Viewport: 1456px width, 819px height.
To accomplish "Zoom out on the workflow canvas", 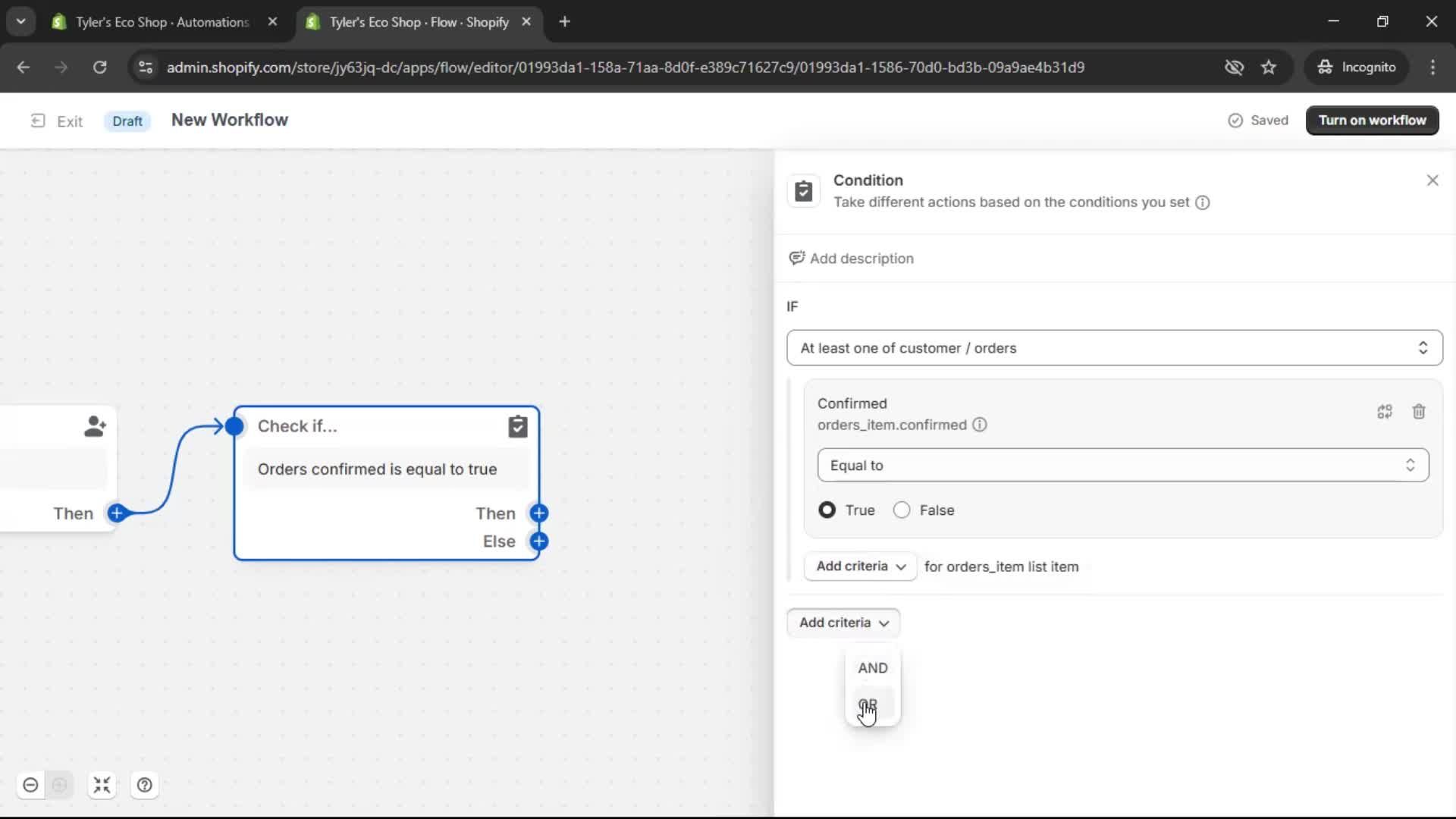I will pos(30,785).
